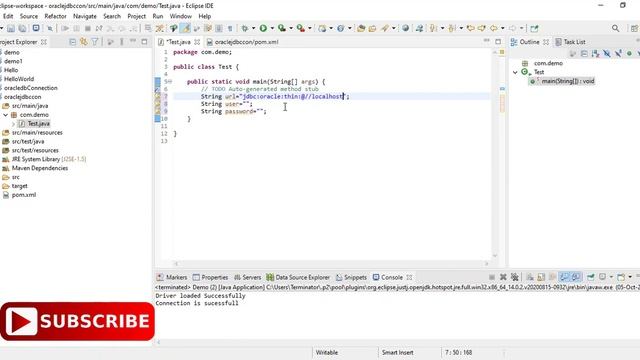Screen dimensions: 640x360
Task: Click the editor horizontal scrollbar
Action: click(331, 264)
